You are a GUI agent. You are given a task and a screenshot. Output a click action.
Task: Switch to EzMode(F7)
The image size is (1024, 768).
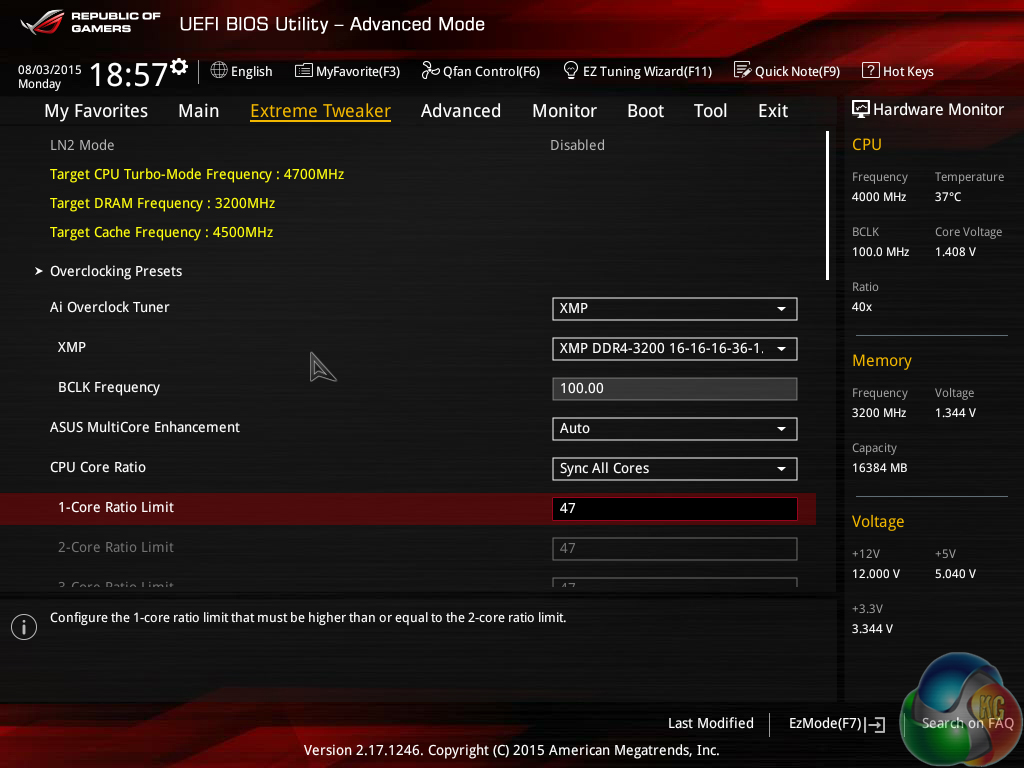pos(837,724)
